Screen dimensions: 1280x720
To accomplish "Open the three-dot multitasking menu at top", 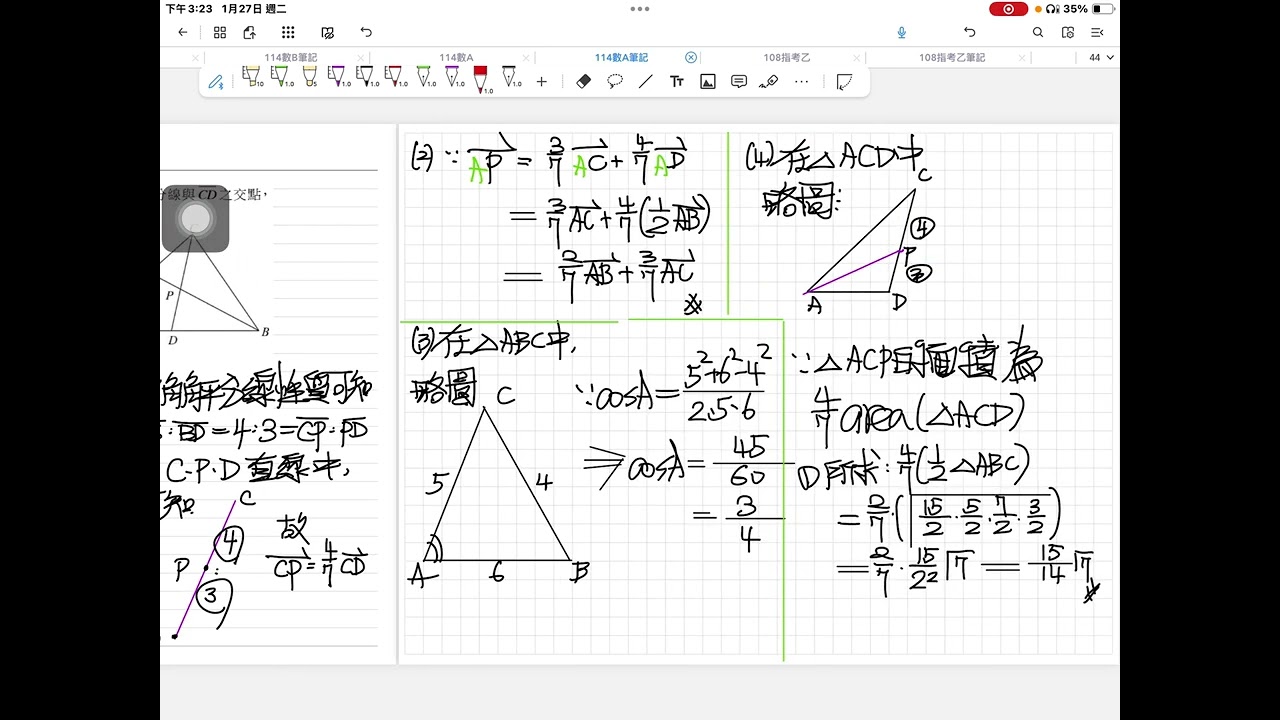I will 640,9.
